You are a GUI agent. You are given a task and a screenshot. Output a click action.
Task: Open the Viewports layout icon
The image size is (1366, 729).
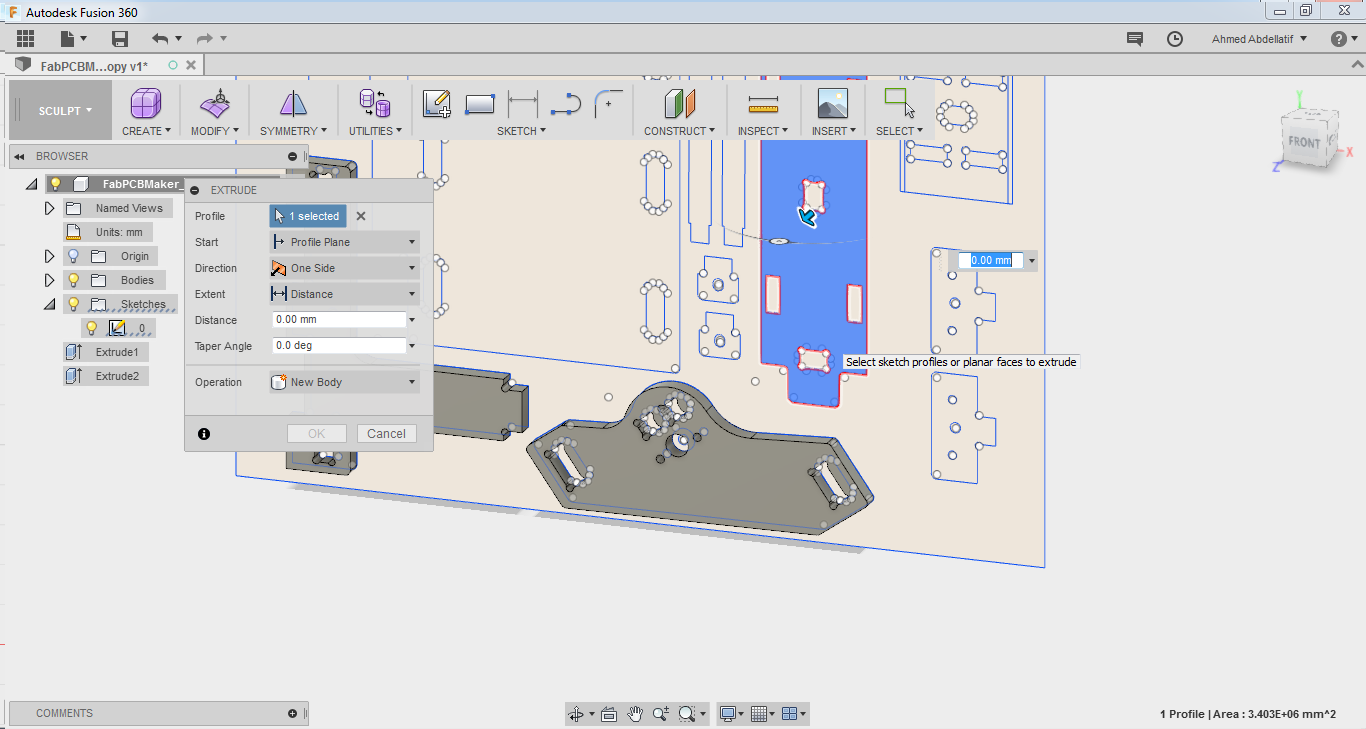[x=789, y=714]
